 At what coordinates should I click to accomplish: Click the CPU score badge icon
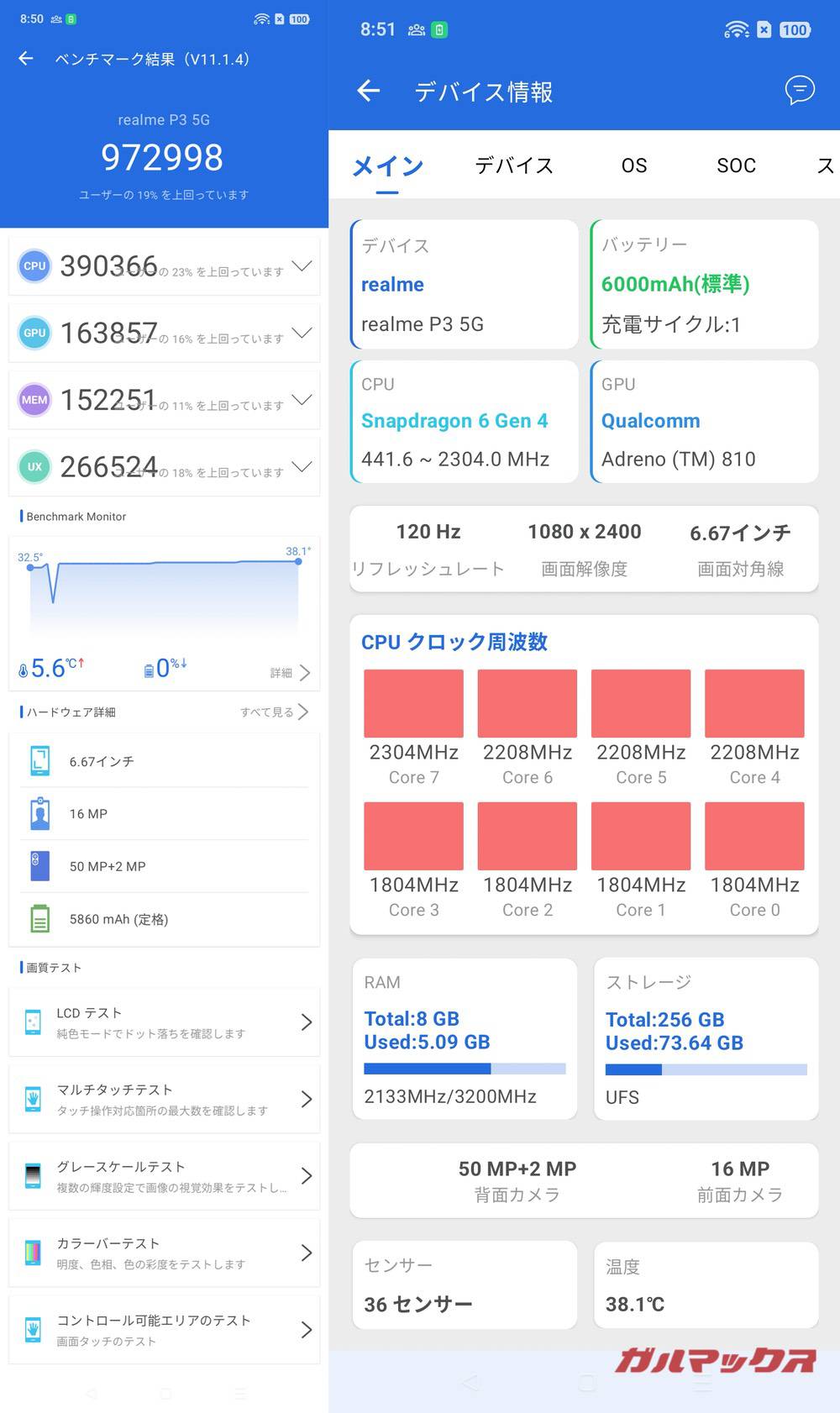pos(34,266)
